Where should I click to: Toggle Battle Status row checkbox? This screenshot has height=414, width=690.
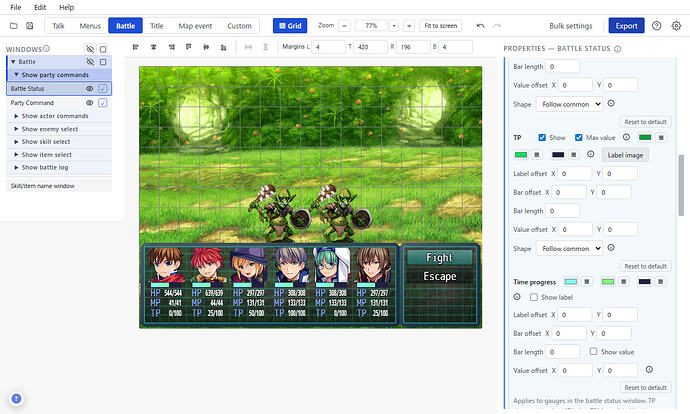[103, 89]
